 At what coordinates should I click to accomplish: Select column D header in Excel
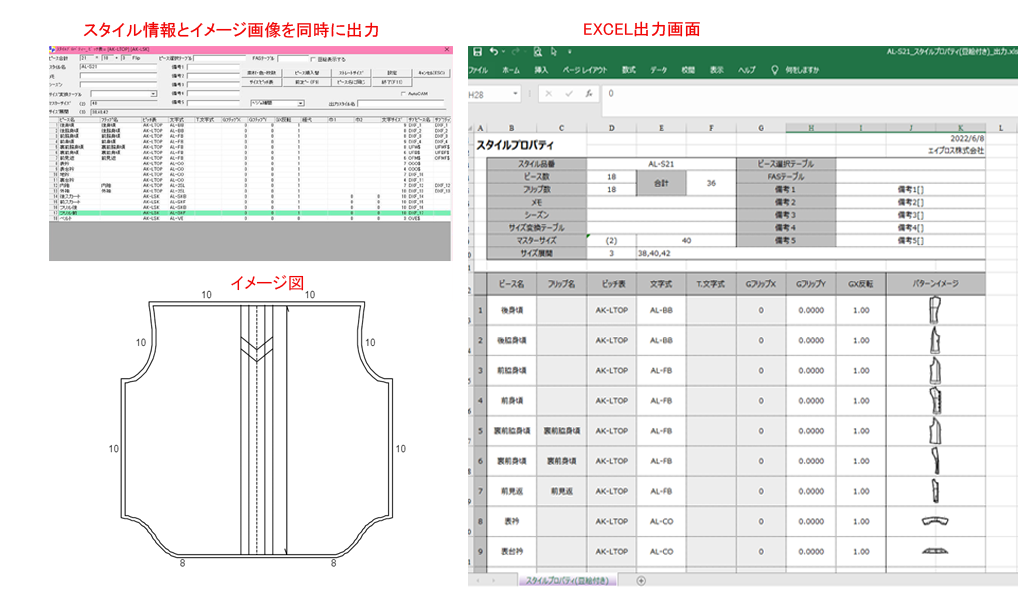pyautogui.click(x=611, y=128)
